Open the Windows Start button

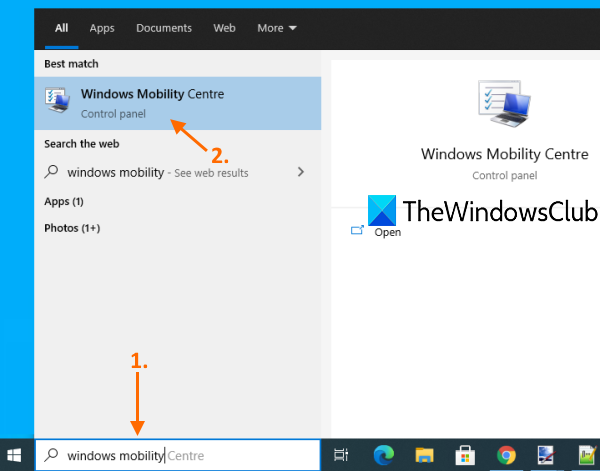(15, 455)
